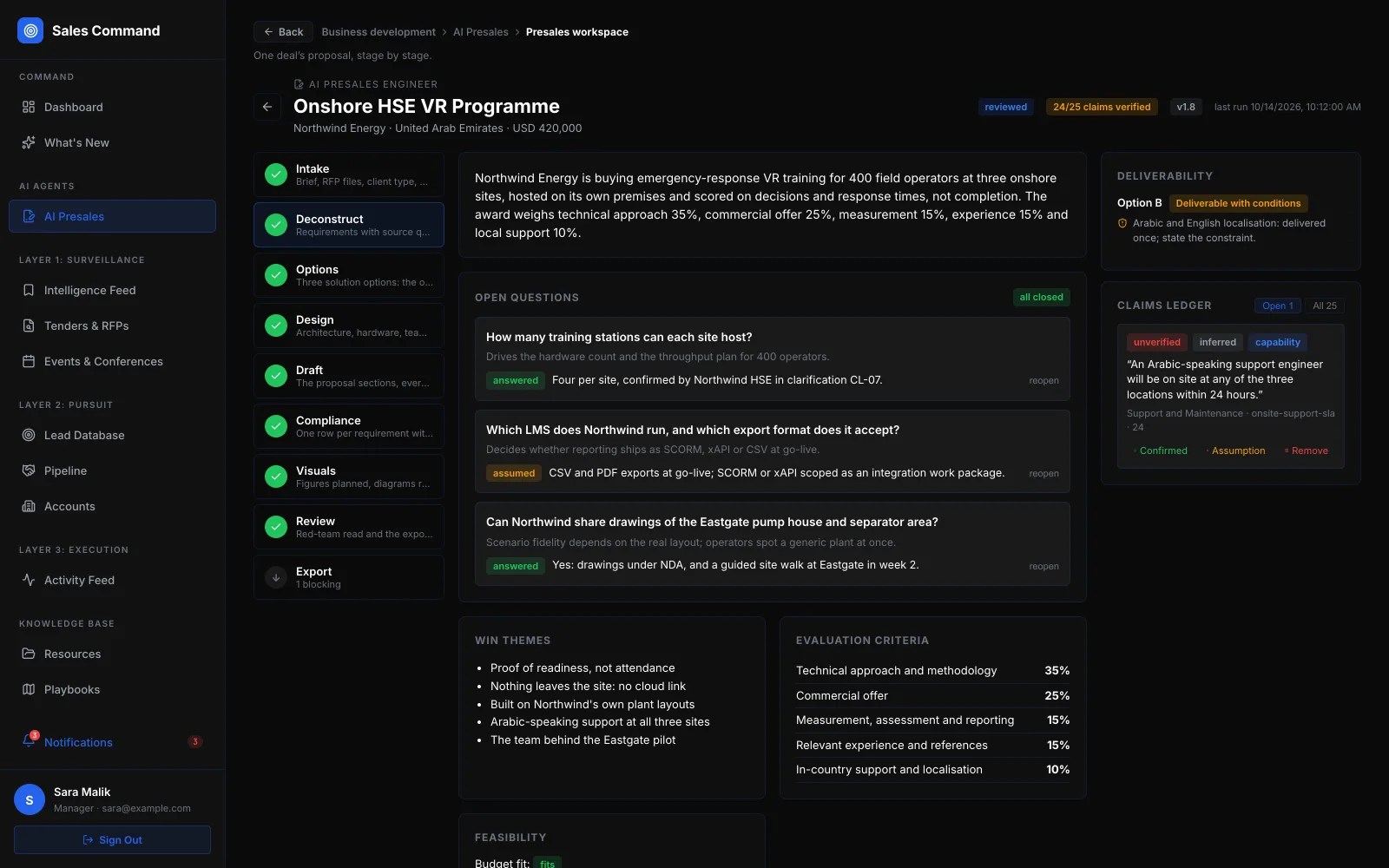The width and height of the screenshot is (1389, 868).
Task: Click the Events & Conferences calendar icon
Action: 29,361
